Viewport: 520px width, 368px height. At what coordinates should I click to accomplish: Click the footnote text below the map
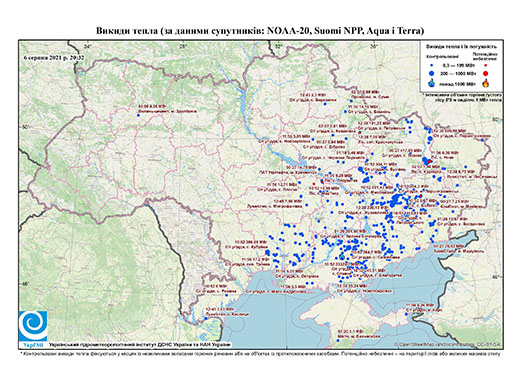click(260, 353)
